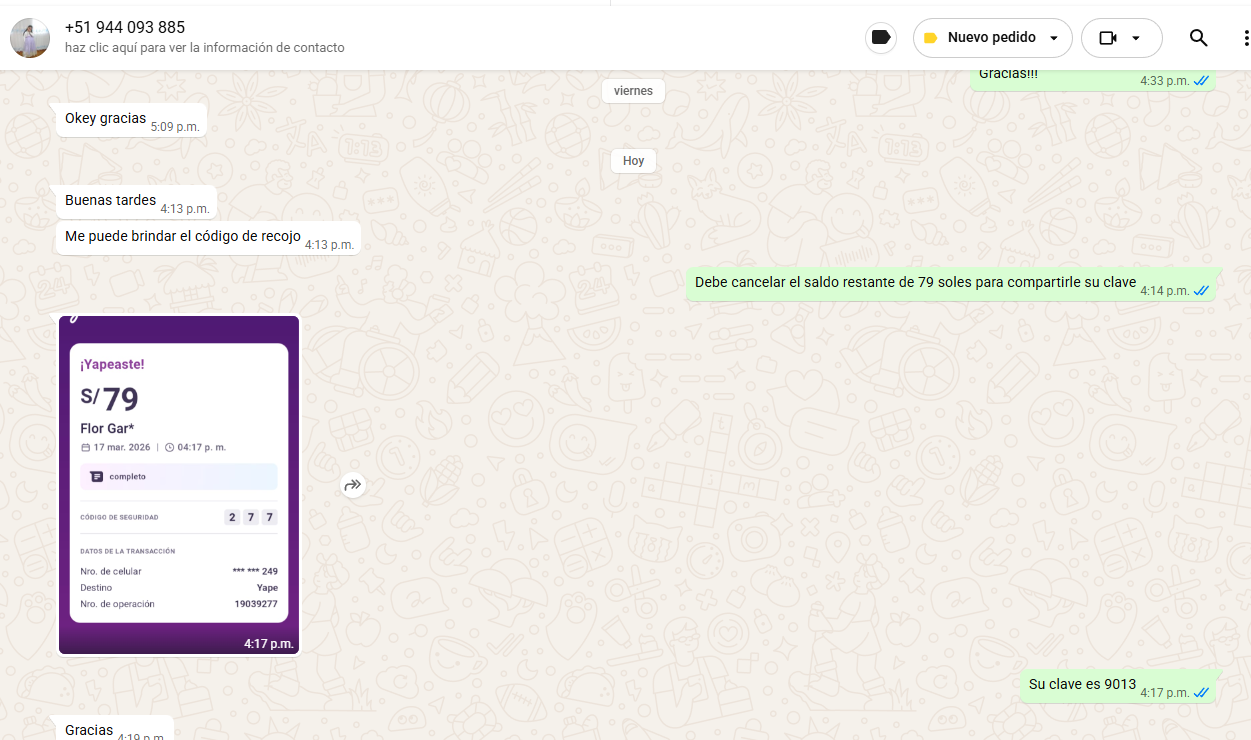Click "haz clic aquí" contact info text

(x=204, y=48)
